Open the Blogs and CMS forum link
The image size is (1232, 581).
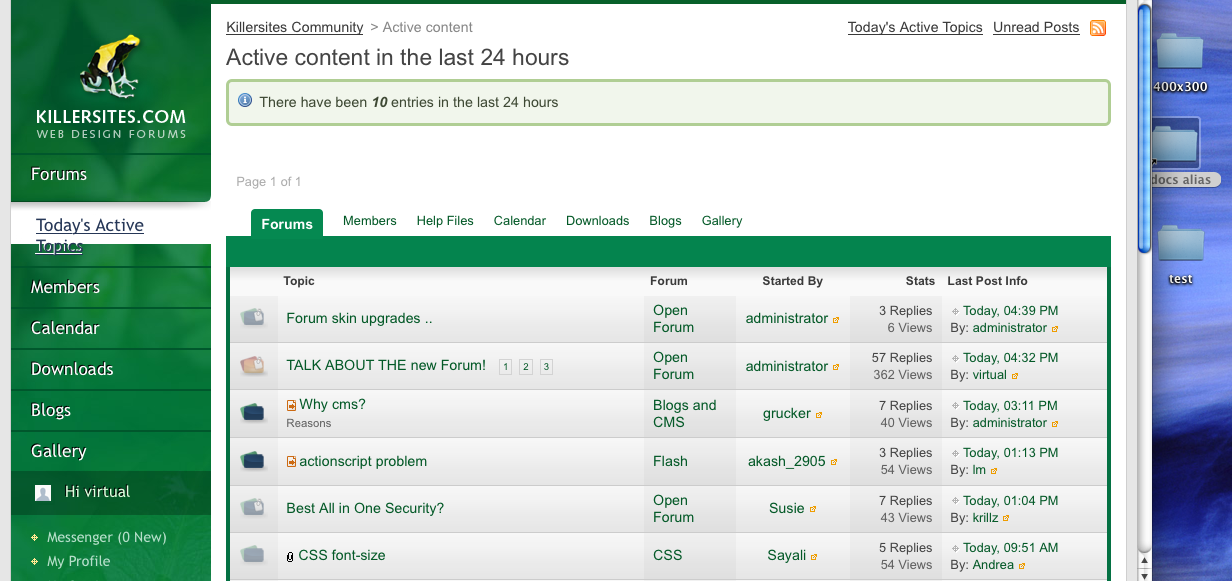pos(685,414)
